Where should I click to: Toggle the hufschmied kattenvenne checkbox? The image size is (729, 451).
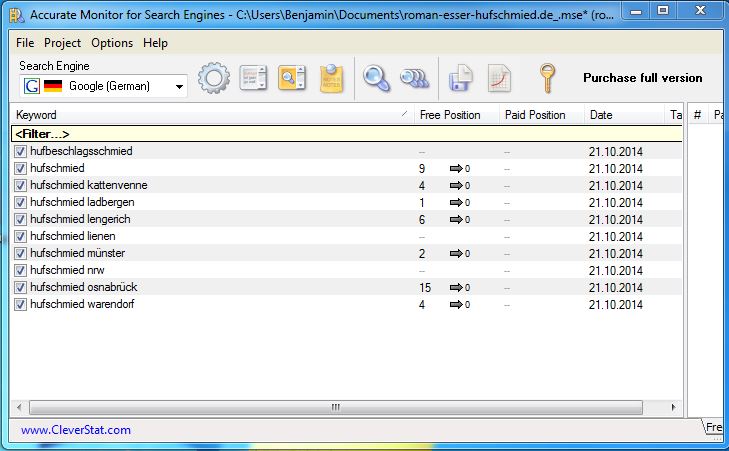(x=20, y=185)
